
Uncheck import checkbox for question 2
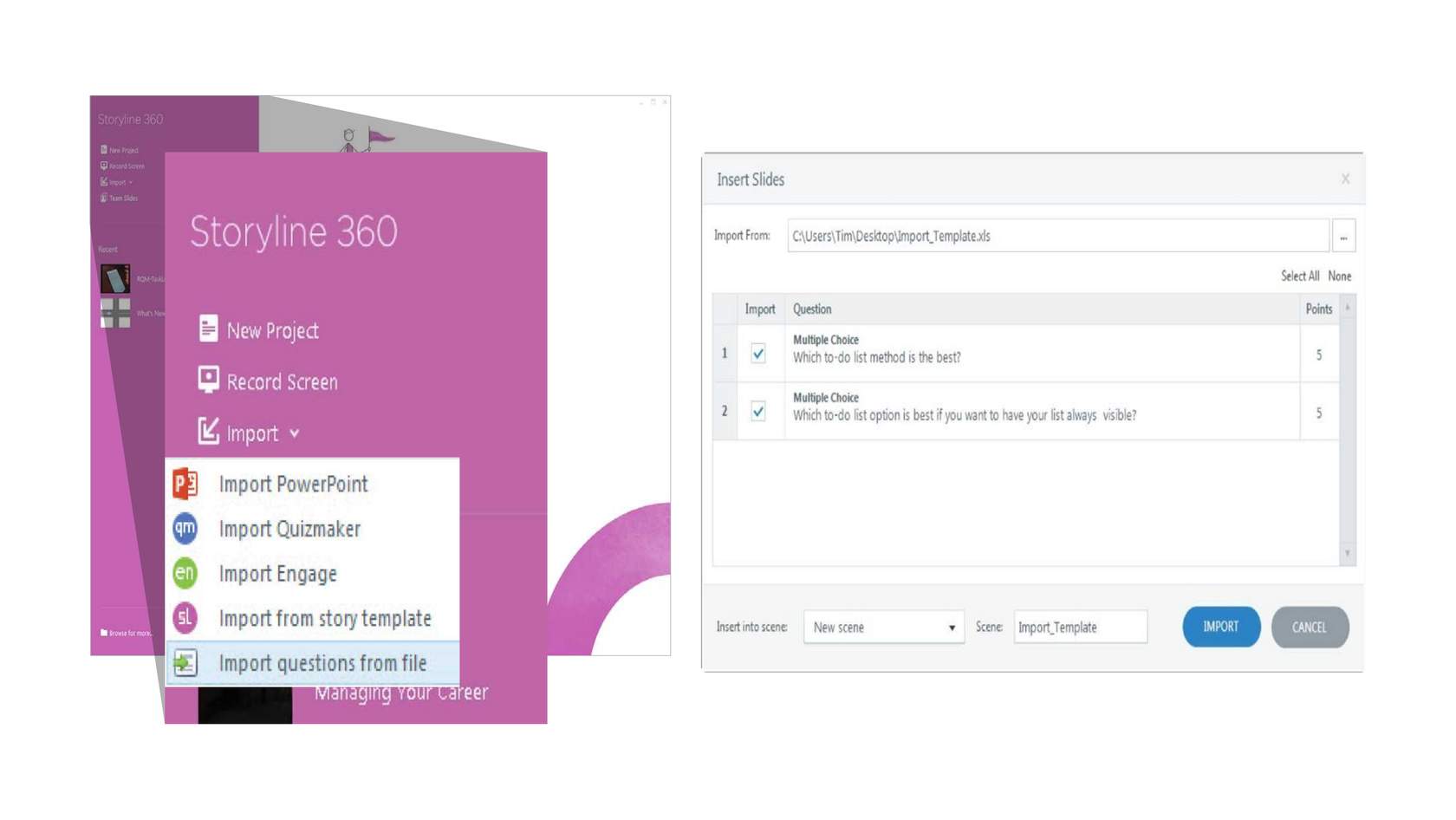pyautogui.click(x=758, y=412)
